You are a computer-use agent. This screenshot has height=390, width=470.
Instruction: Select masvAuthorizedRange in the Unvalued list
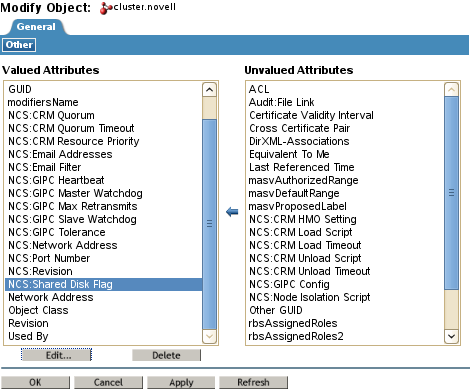(303, 180)
